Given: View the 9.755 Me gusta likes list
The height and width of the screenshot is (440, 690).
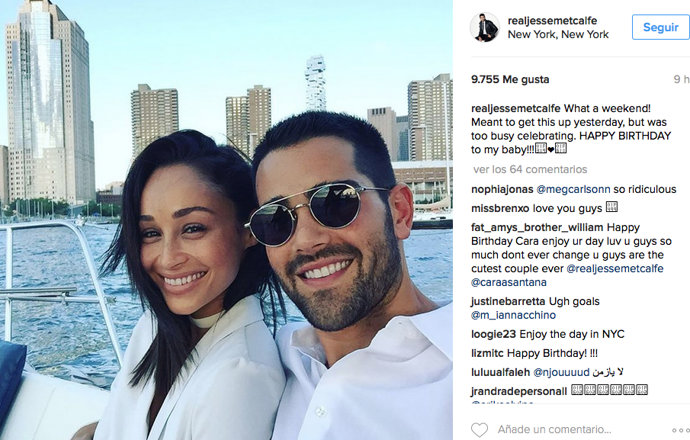Looking at the screenshot, I should click(x=510, y=80).
